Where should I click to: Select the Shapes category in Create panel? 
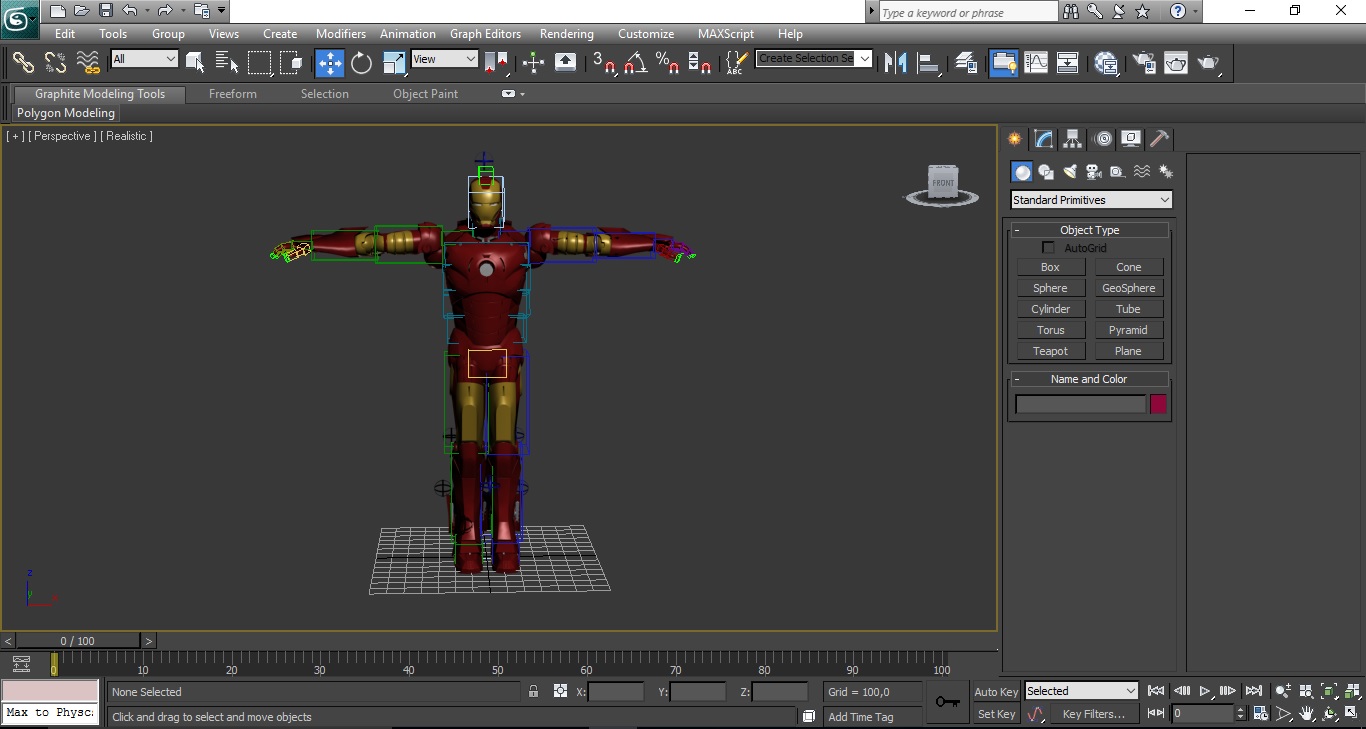tap(1046, 172)
